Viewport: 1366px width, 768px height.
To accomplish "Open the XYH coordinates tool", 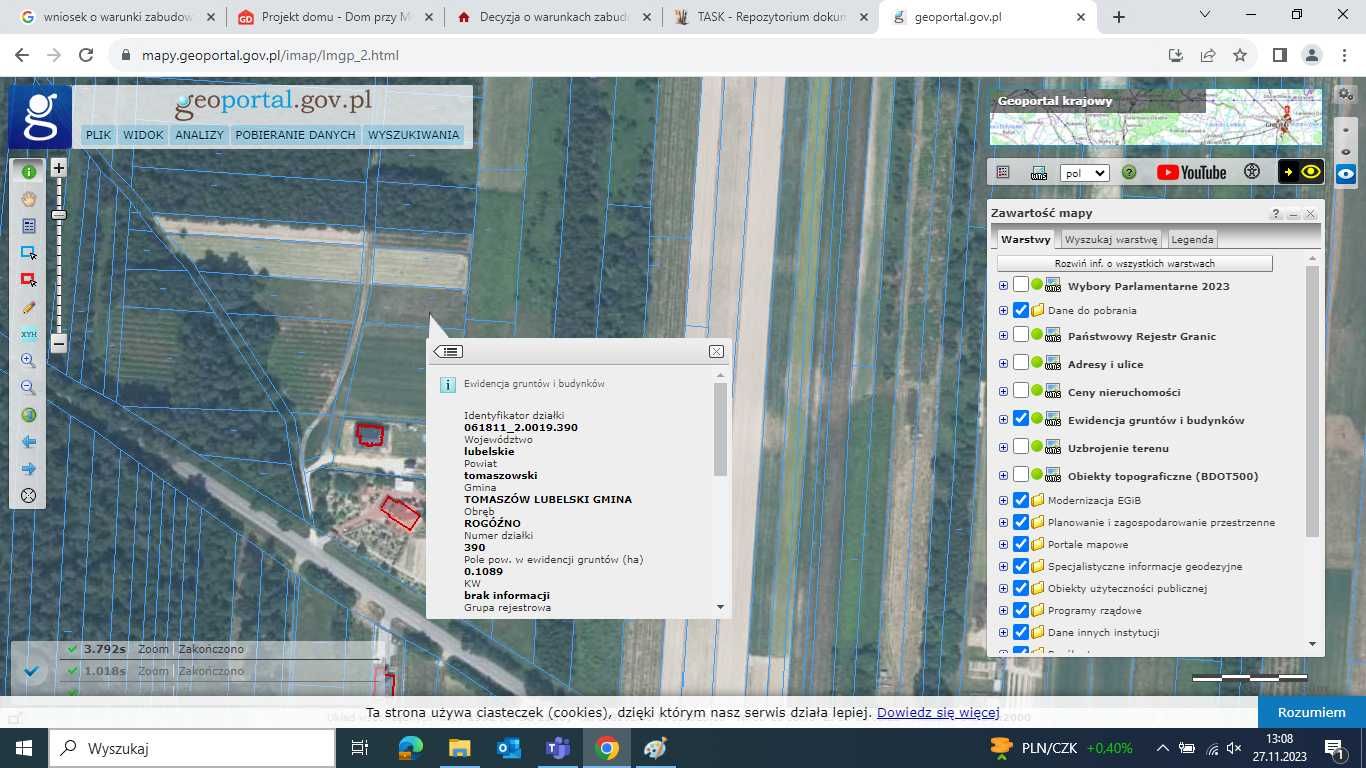I will click(x=28, y=334).
